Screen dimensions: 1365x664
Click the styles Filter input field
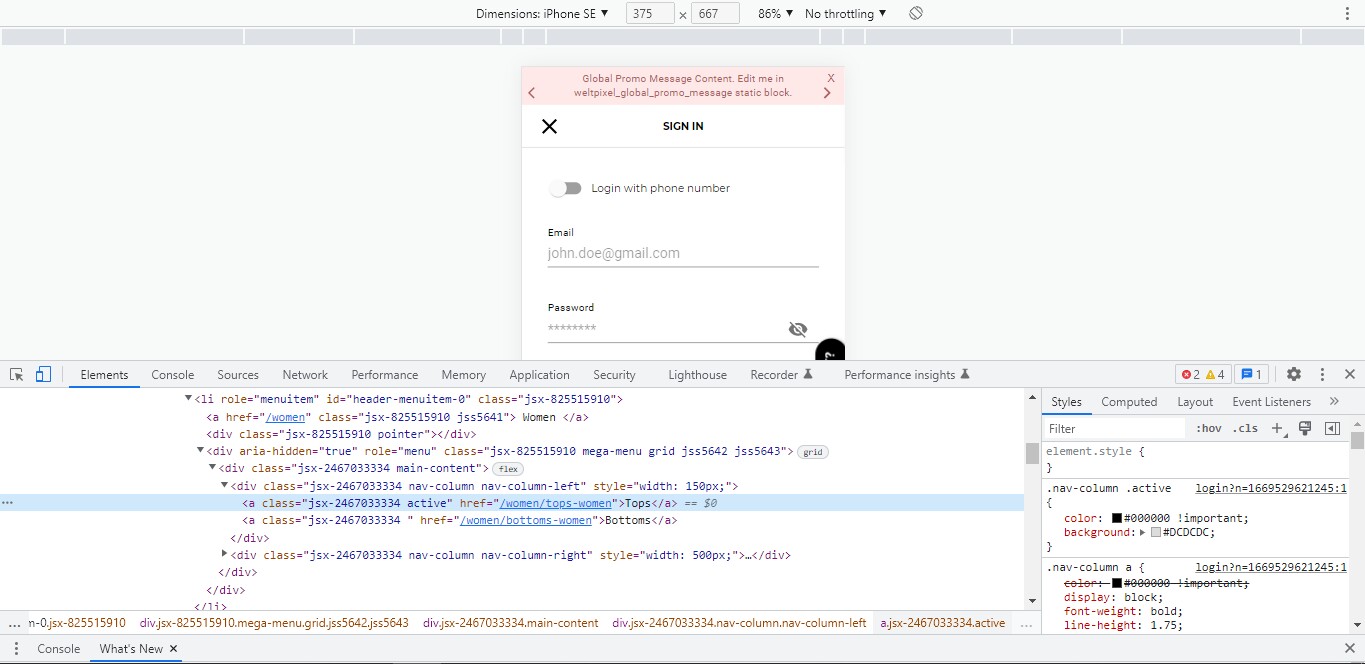(1110, 428)
